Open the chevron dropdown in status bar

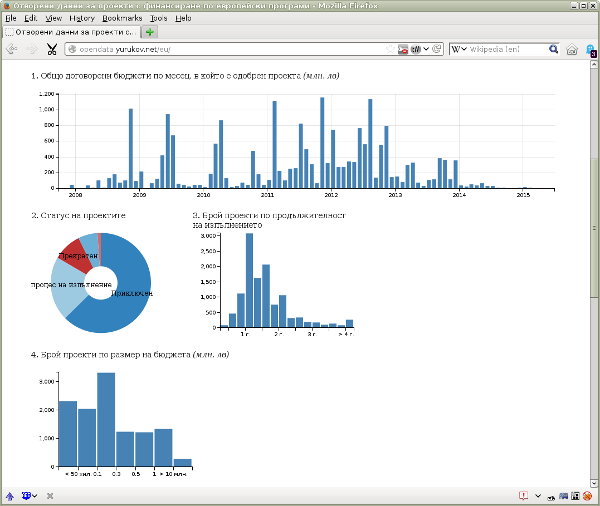tap(538, 496)
